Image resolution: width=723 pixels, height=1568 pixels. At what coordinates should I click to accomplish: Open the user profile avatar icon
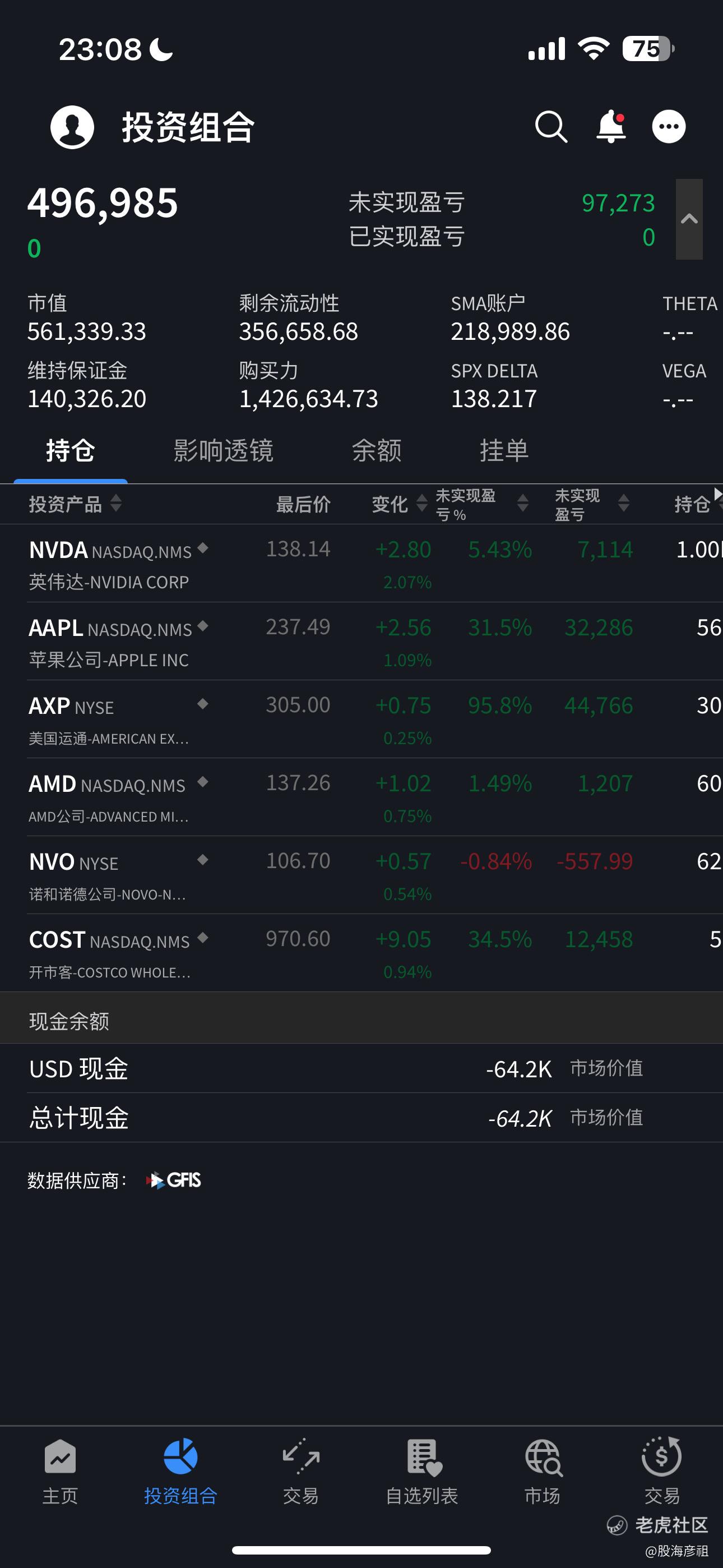tap(72, 127)
